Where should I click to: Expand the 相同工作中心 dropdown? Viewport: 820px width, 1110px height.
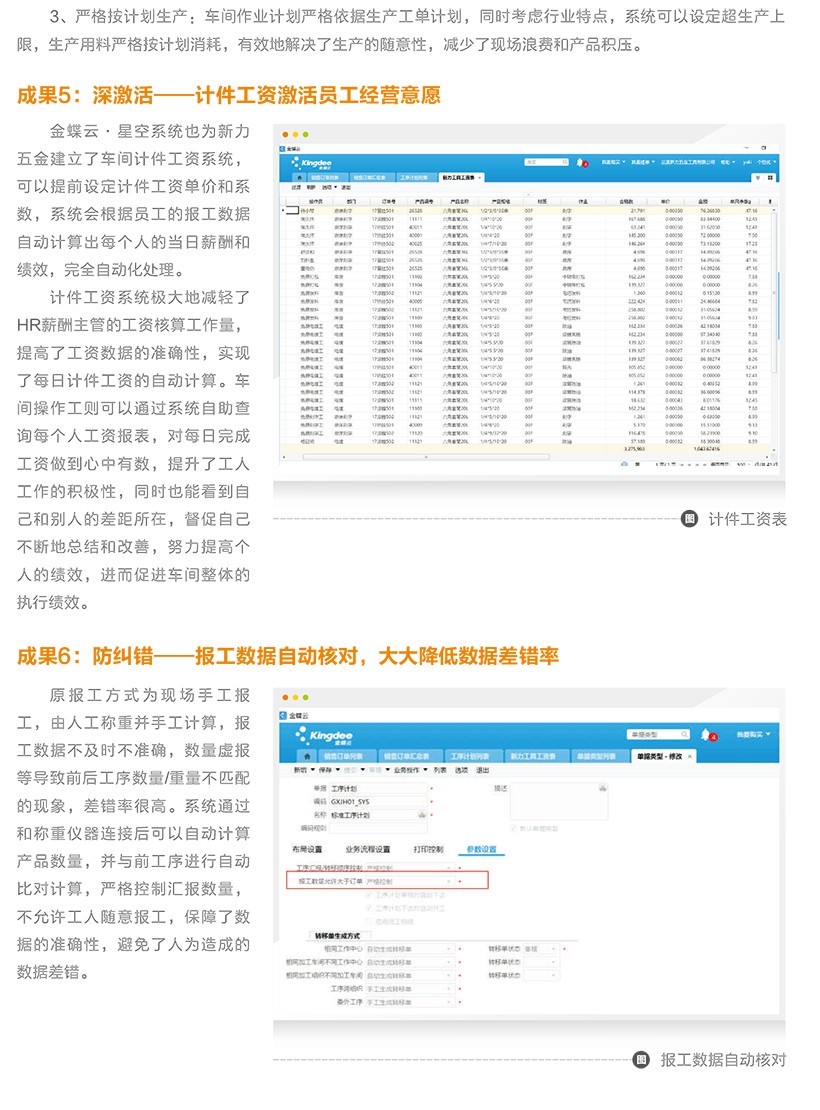tap(449, 948)
